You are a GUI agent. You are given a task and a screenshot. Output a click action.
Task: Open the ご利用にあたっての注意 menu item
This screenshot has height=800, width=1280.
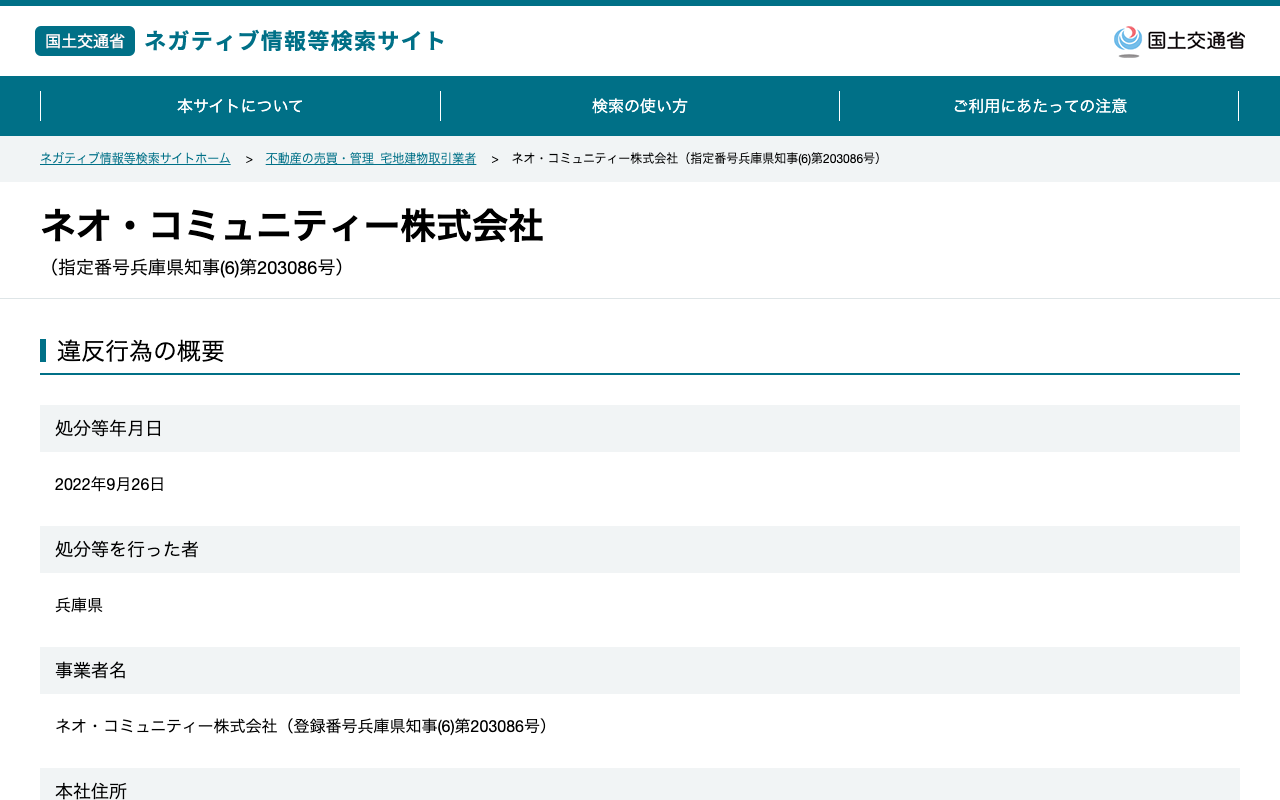pyautogui.click(x=1039, y=106)
